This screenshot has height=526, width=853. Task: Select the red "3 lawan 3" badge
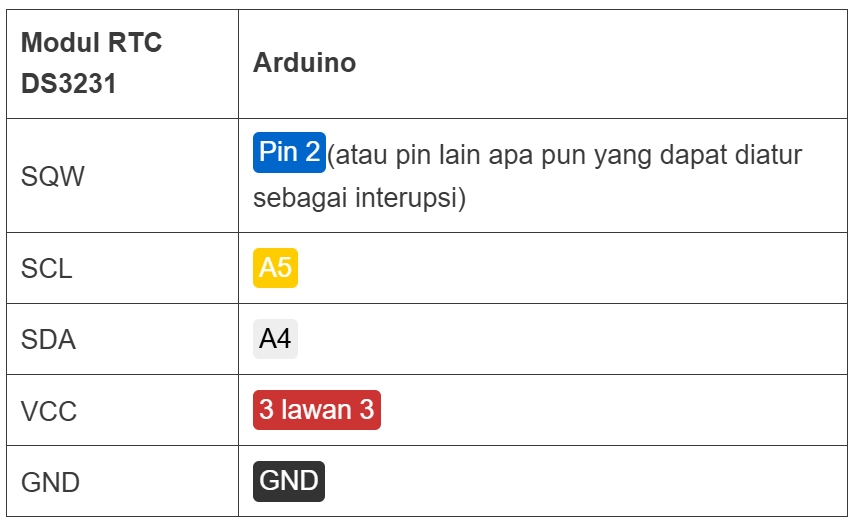coord(316,410)
